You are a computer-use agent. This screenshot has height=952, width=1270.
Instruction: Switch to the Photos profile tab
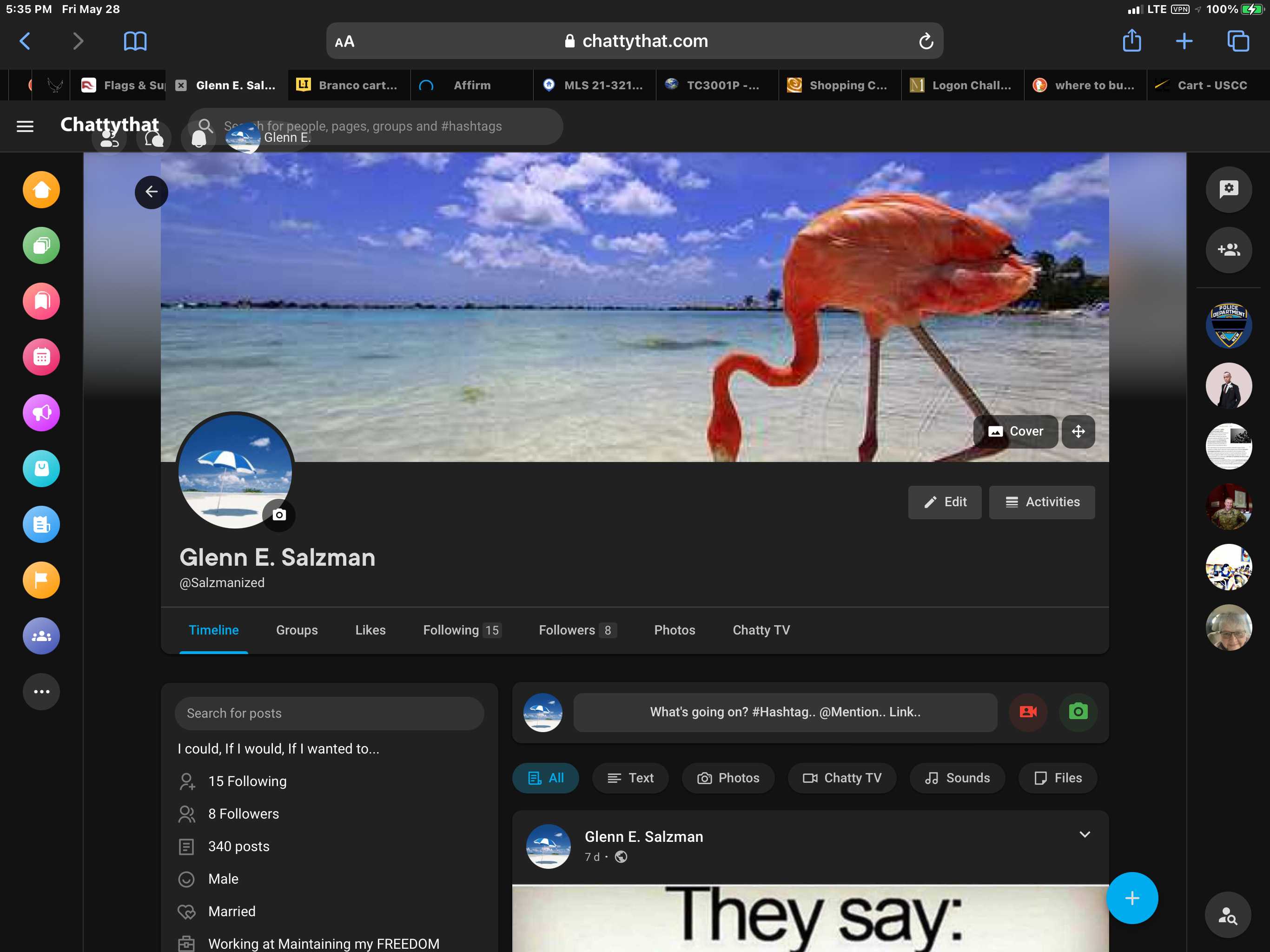(675, 629)
